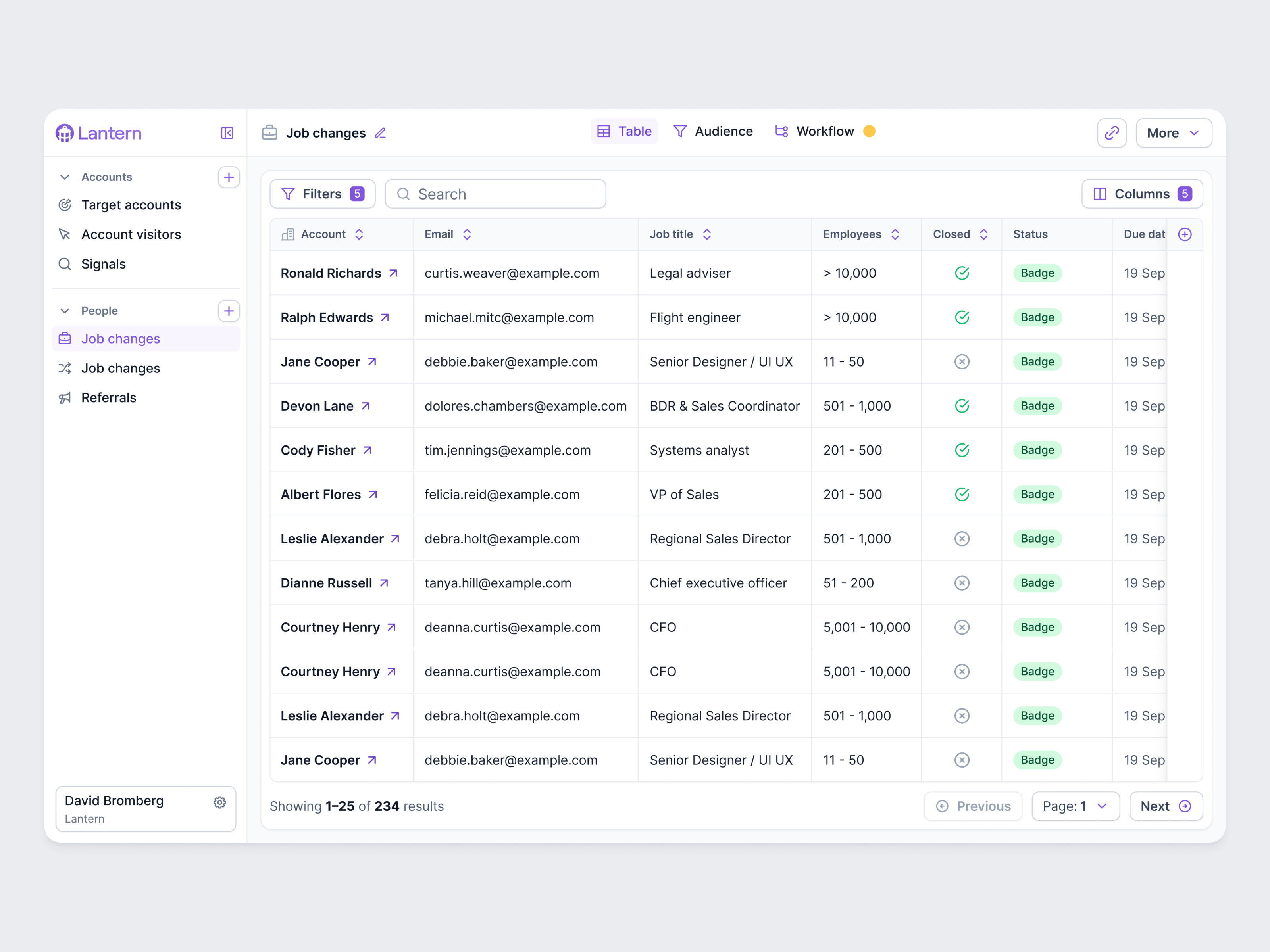The image size is (1270, 952).
Task: Click the Flight engineer cell
Action: (x=724, y=317)
